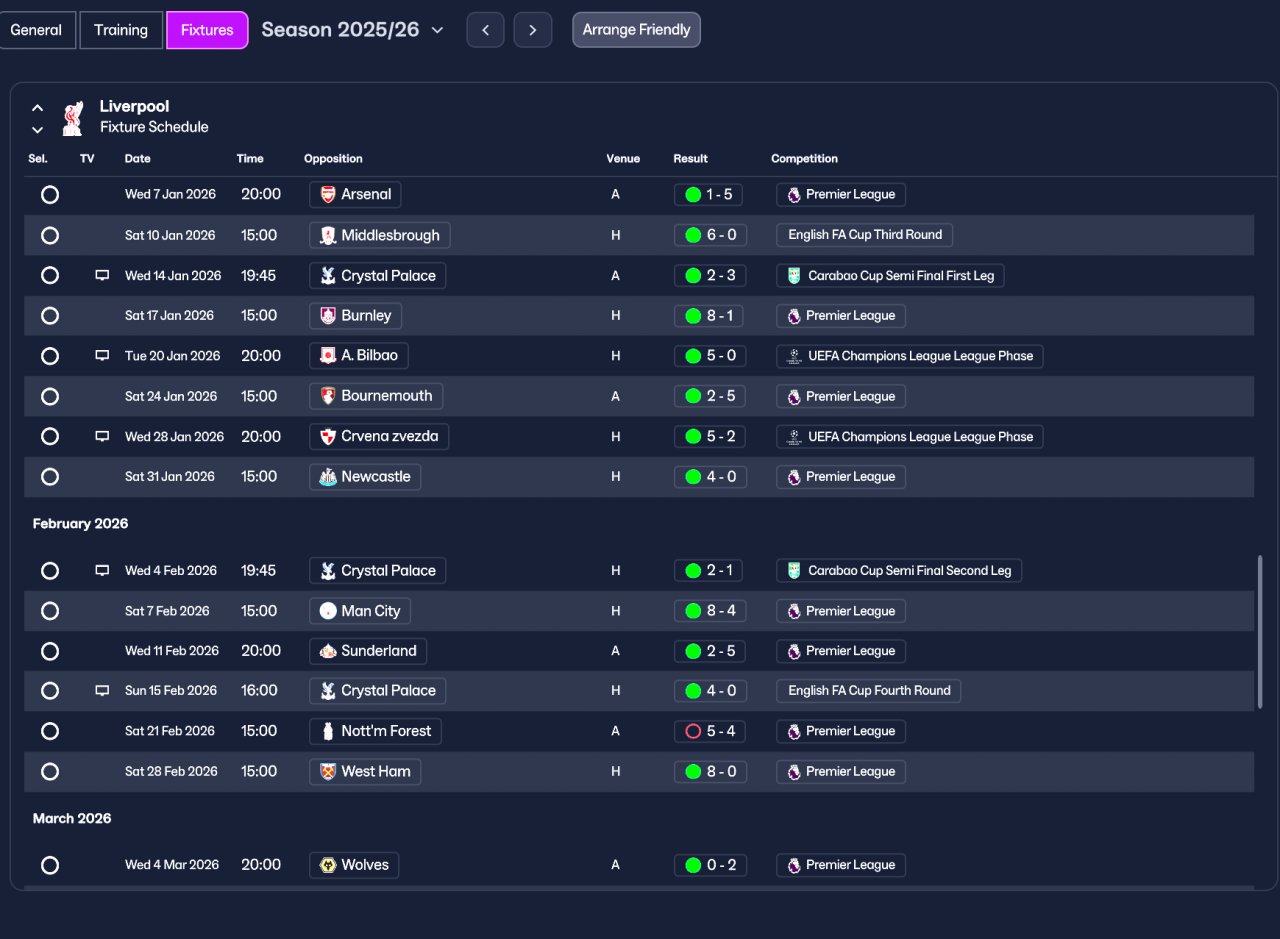Viewport: 1280px width, 939px height.
Task: Click the Bournemouth club badge
Action: click(x=328, y=396)
